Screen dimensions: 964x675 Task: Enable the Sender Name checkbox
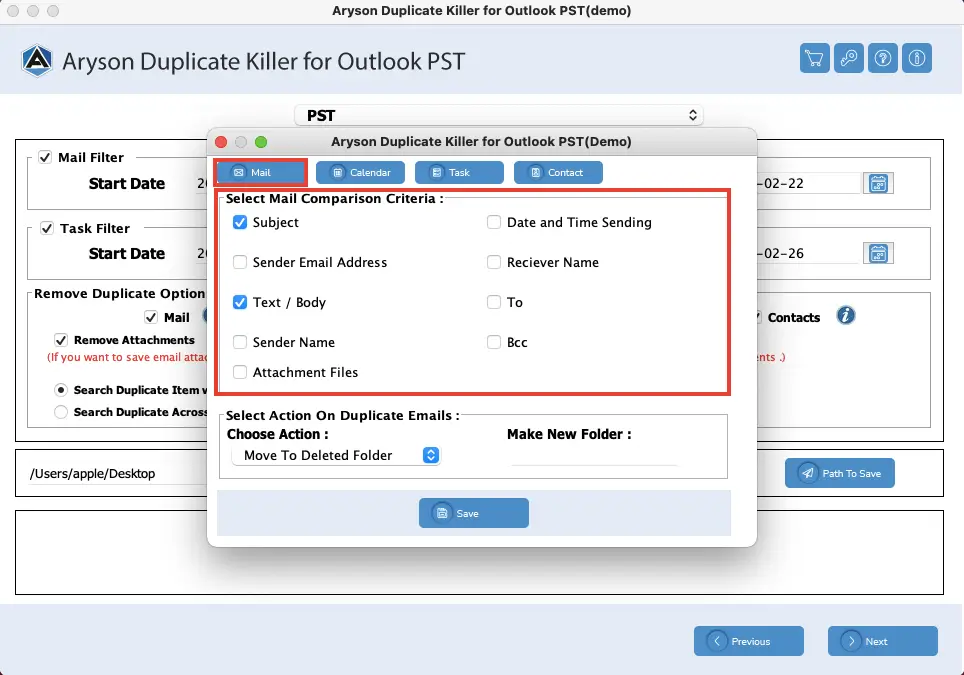[x=240, y=342]
